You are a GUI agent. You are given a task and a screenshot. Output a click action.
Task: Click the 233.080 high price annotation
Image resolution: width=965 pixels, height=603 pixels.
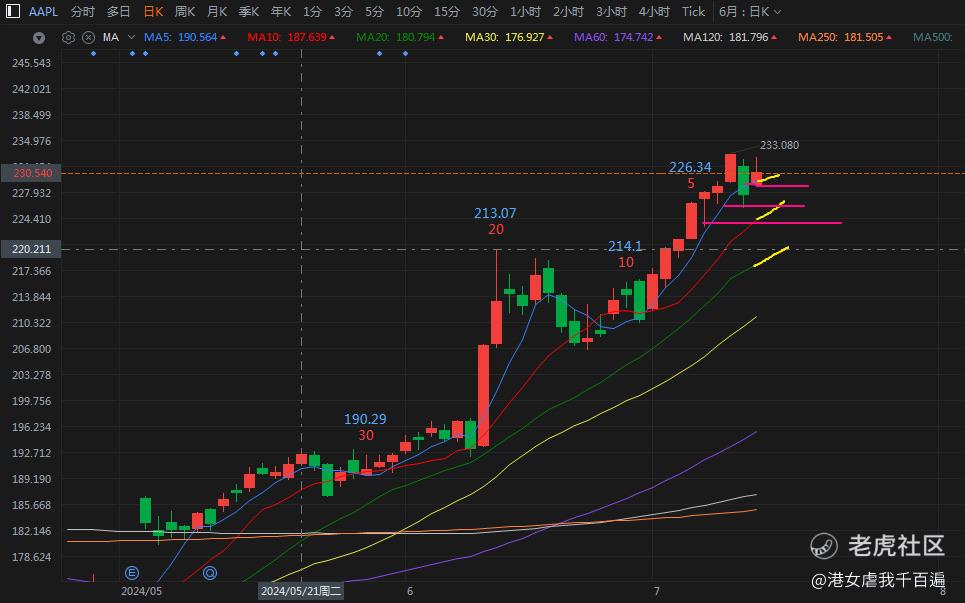pyautogui.click(x=779, y=145)
